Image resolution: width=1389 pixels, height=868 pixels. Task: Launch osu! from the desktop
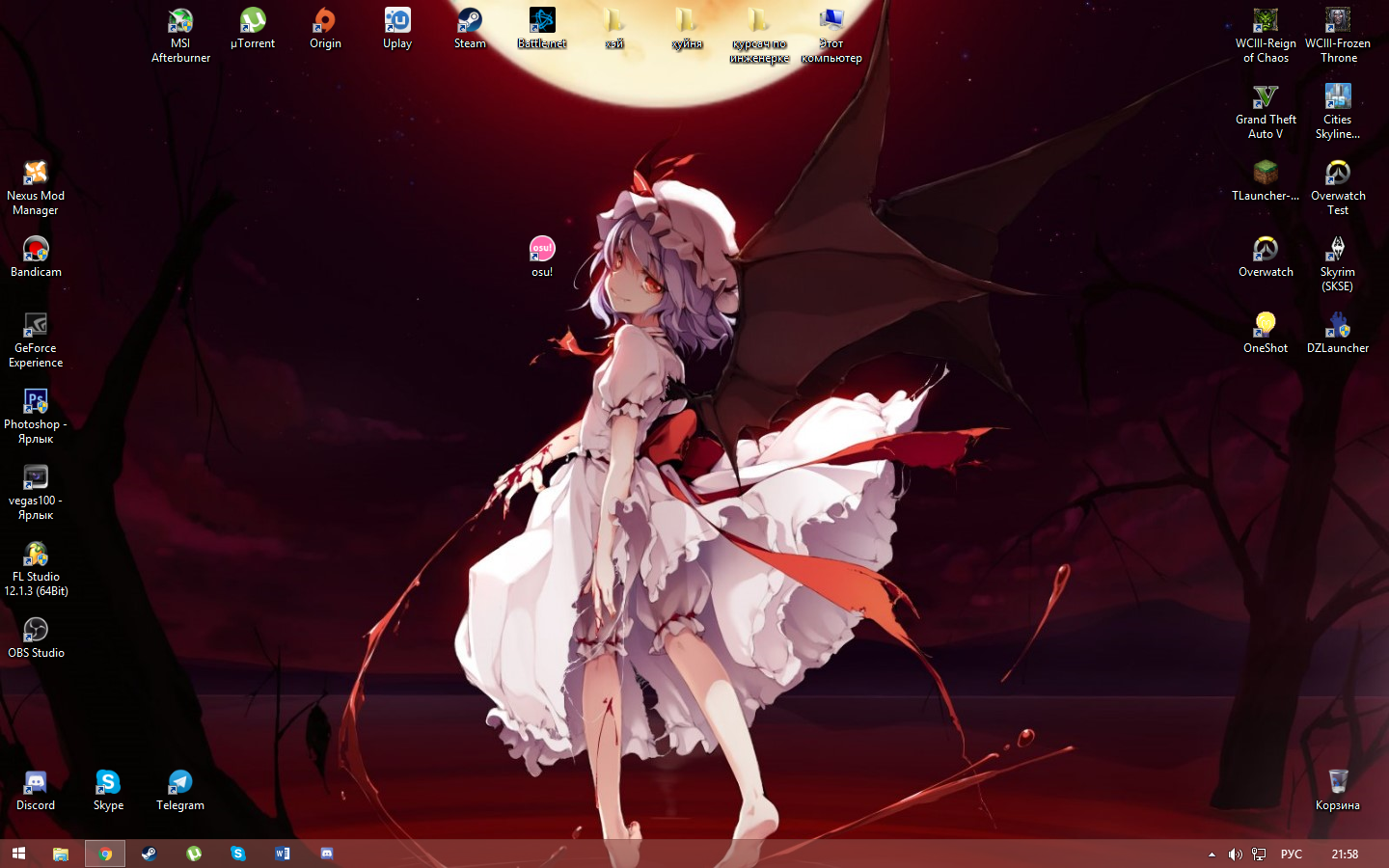coord(542,257)
